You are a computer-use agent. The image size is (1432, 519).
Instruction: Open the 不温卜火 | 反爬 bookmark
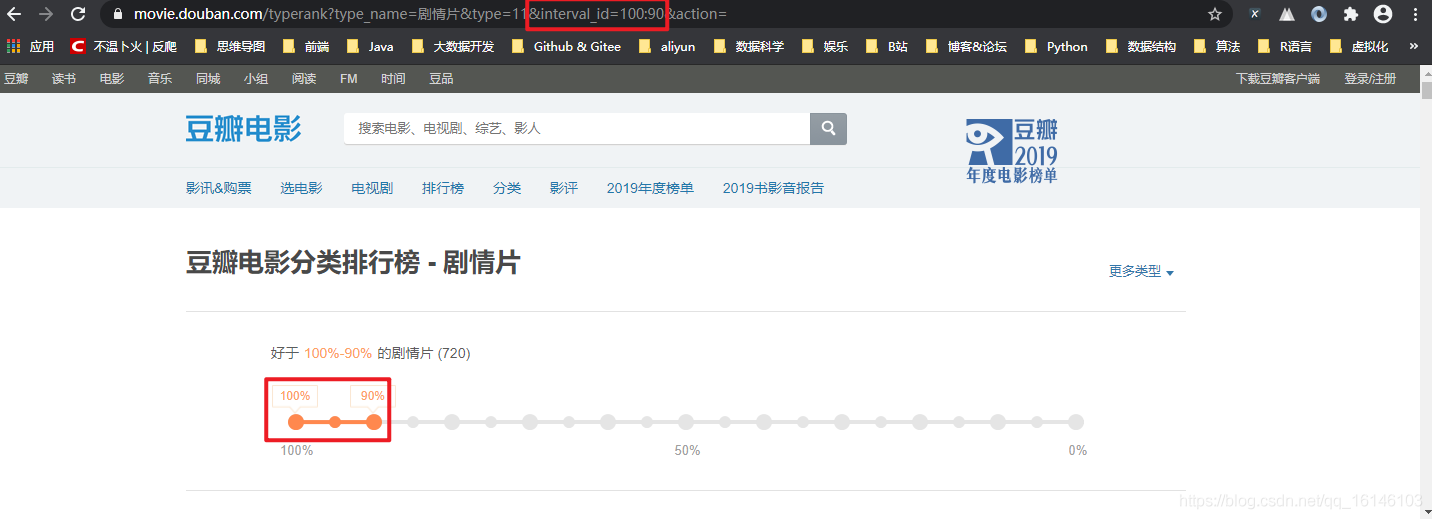124,46
